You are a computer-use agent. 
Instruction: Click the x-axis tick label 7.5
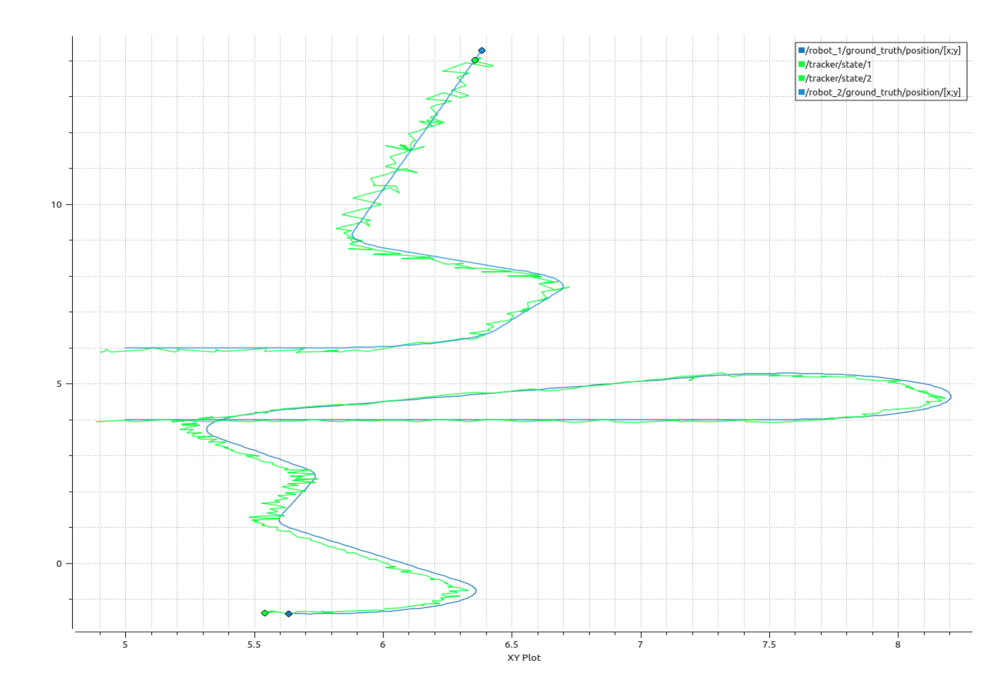(769, 645)
